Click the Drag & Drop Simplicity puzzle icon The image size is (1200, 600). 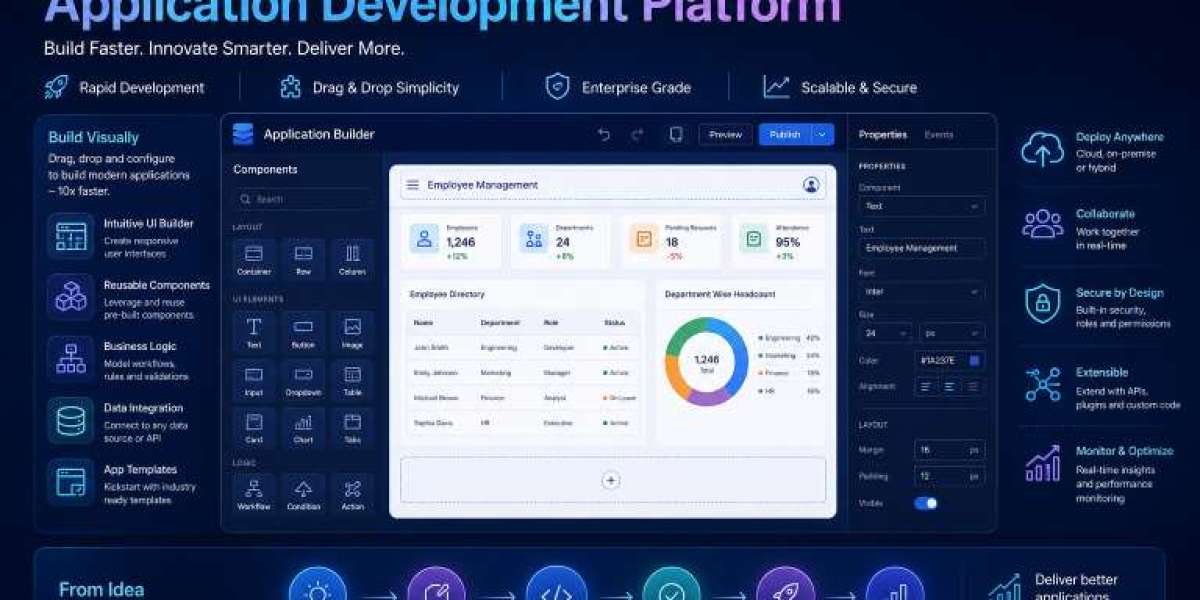click(x=290, y=87)
